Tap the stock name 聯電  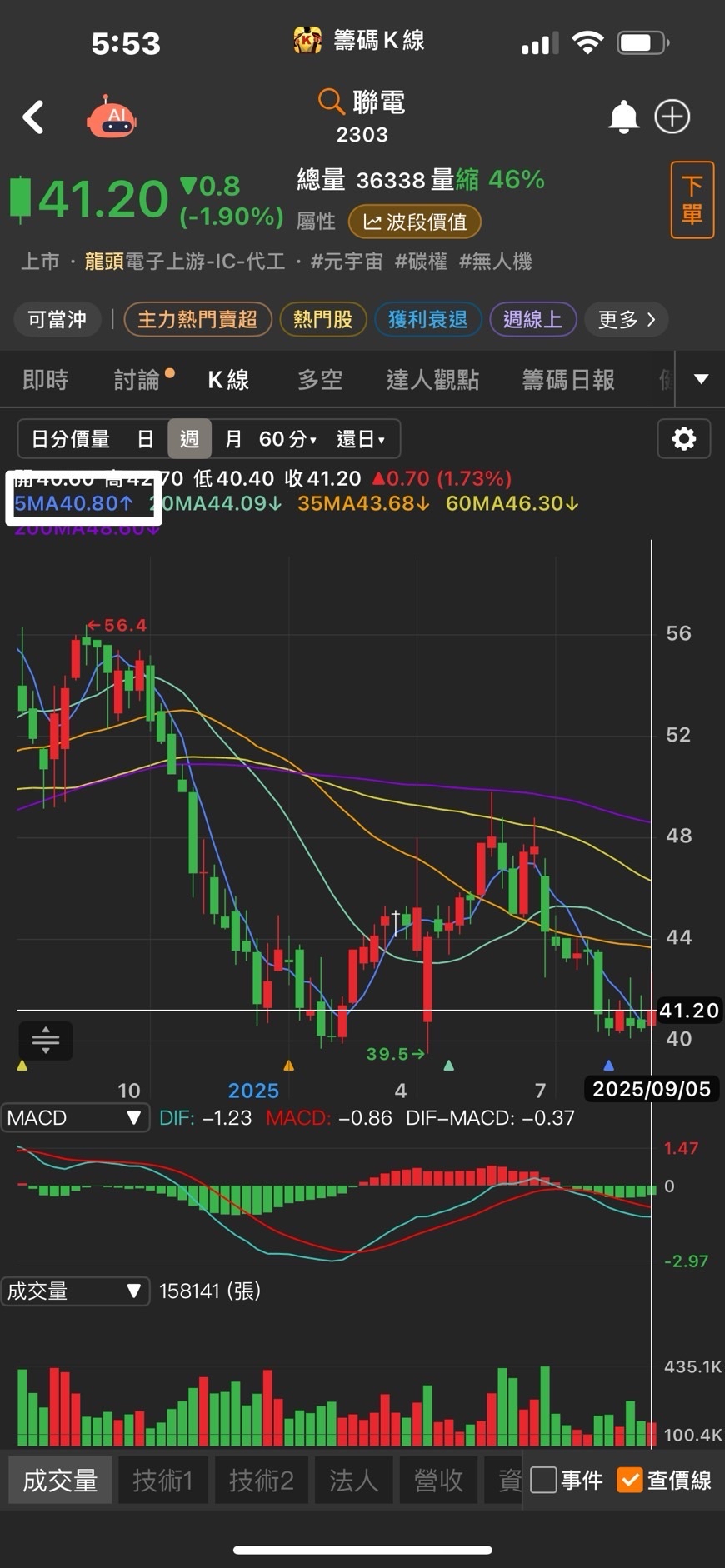coord(378,102)
